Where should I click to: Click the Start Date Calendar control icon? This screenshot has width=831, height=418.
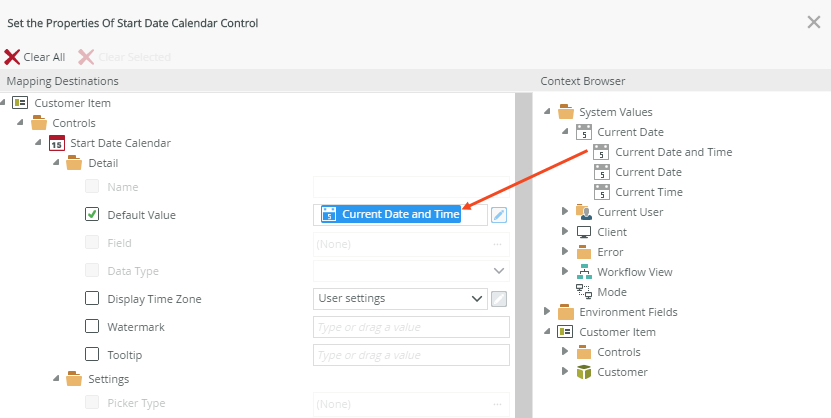(x=57, y=143)
